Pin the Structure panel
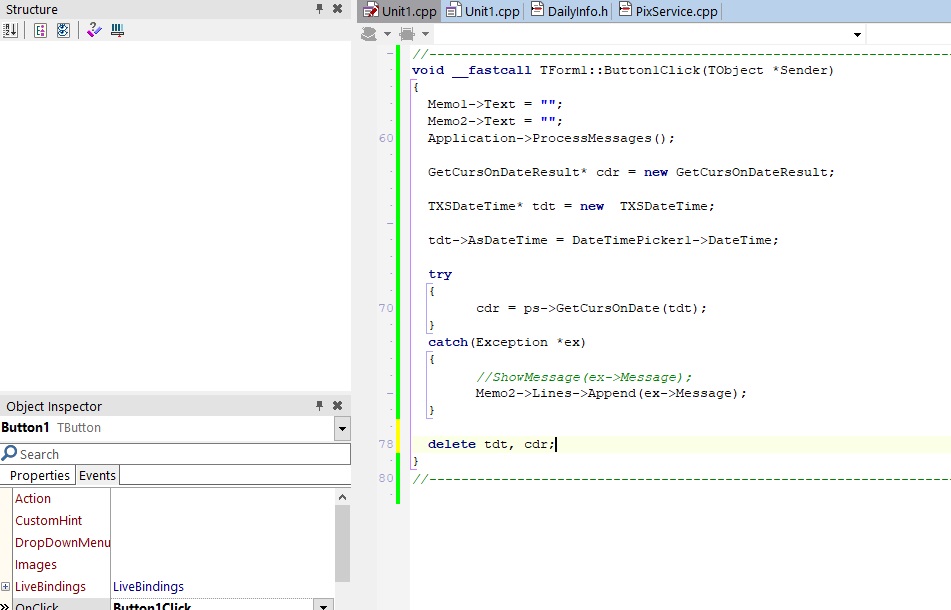This screenshot has width=951, height=610. pyautogui.click(x=320, y=8)
